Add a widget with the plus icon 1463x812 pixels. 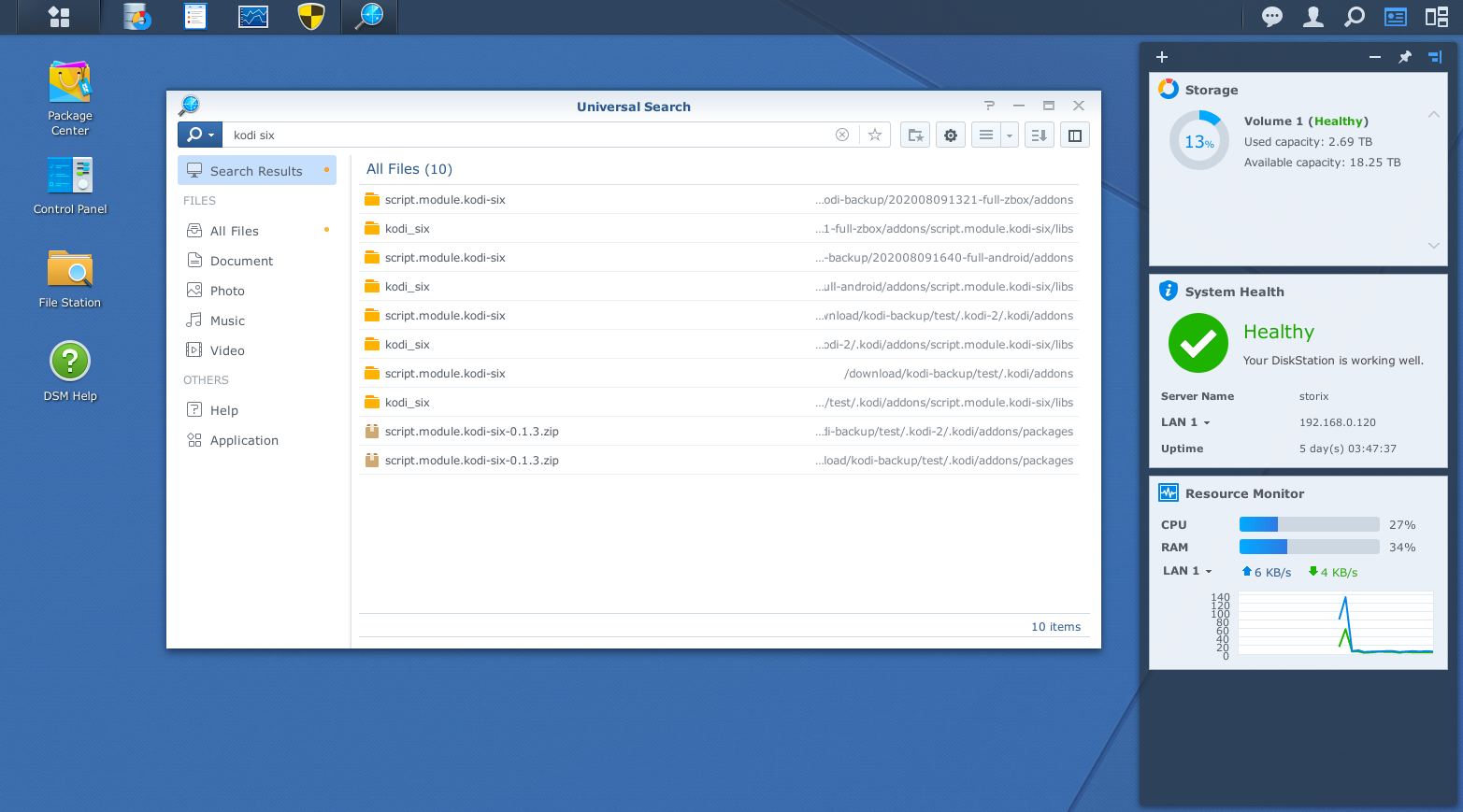pyautogui.click(x=1162, y=57)
